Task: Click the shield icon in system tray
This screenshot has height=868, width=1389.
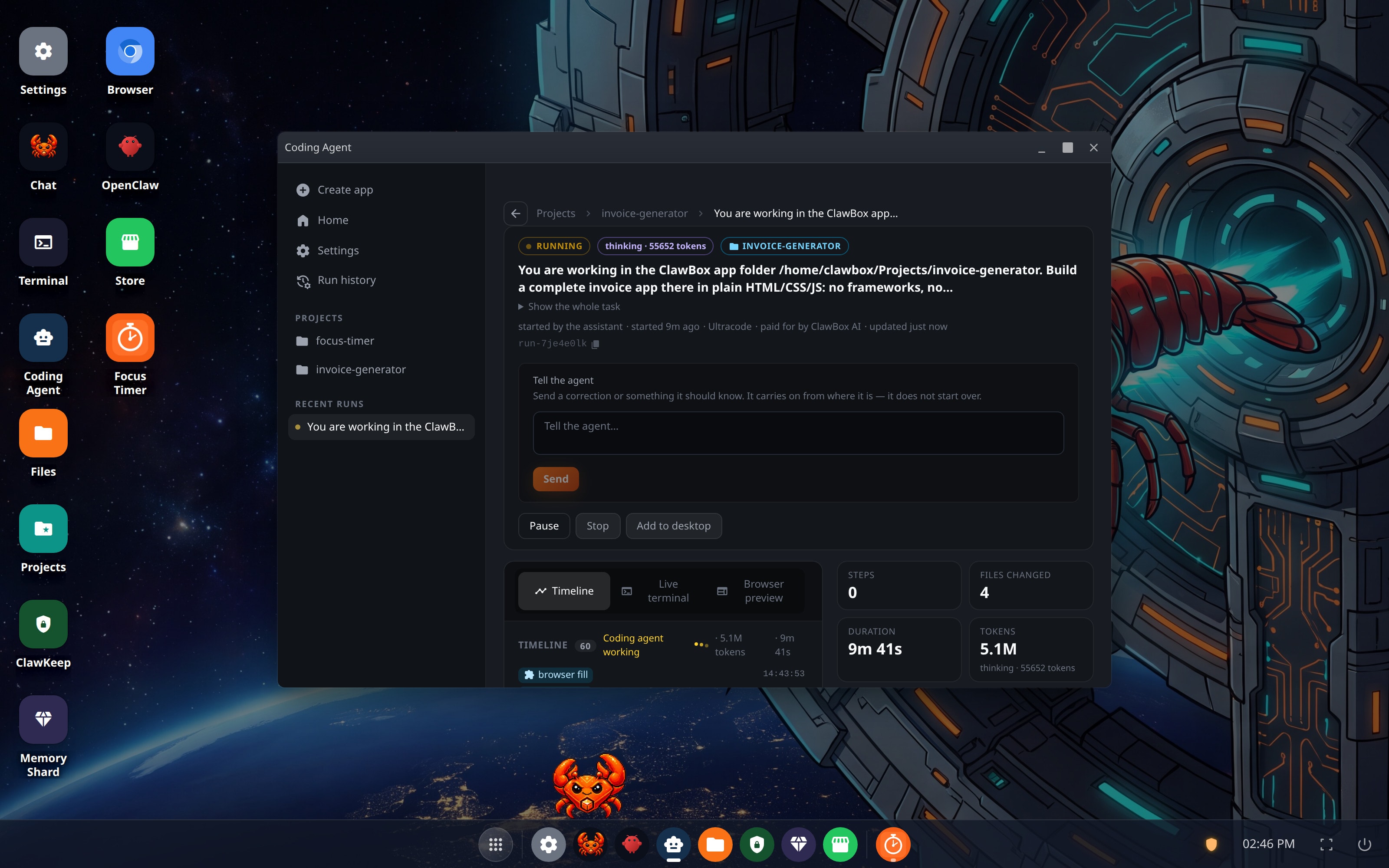Action: [1211, 845]
